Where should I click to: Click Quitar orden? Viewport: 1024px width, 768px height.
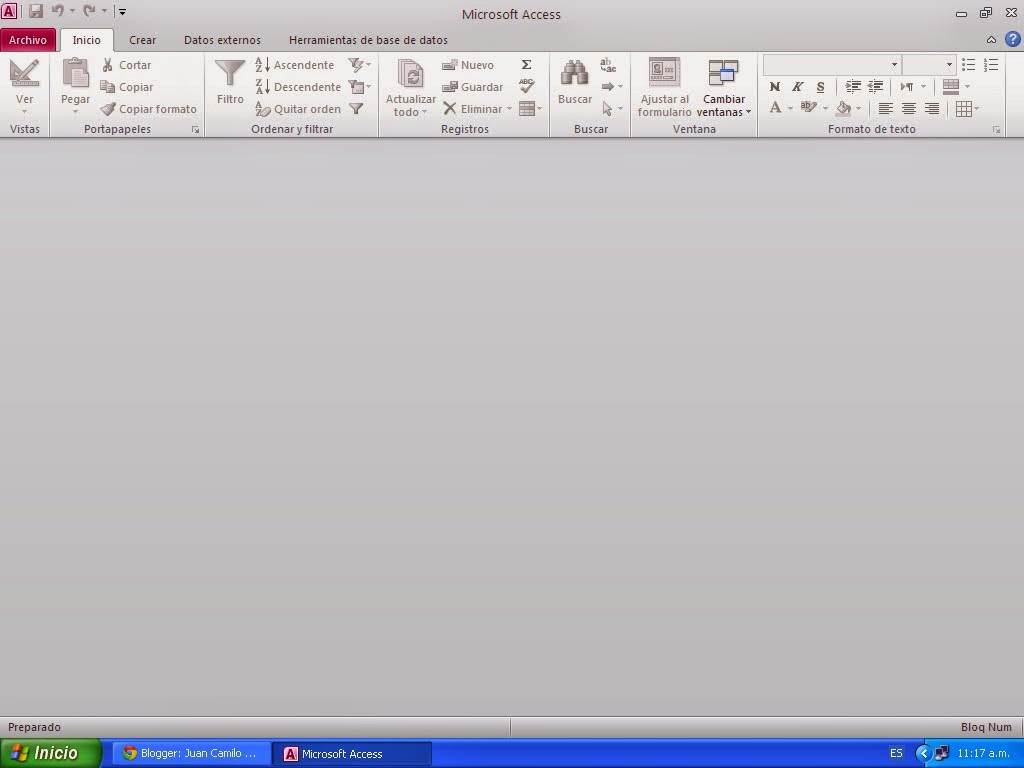pyautogui.click(x=298, y=109)
